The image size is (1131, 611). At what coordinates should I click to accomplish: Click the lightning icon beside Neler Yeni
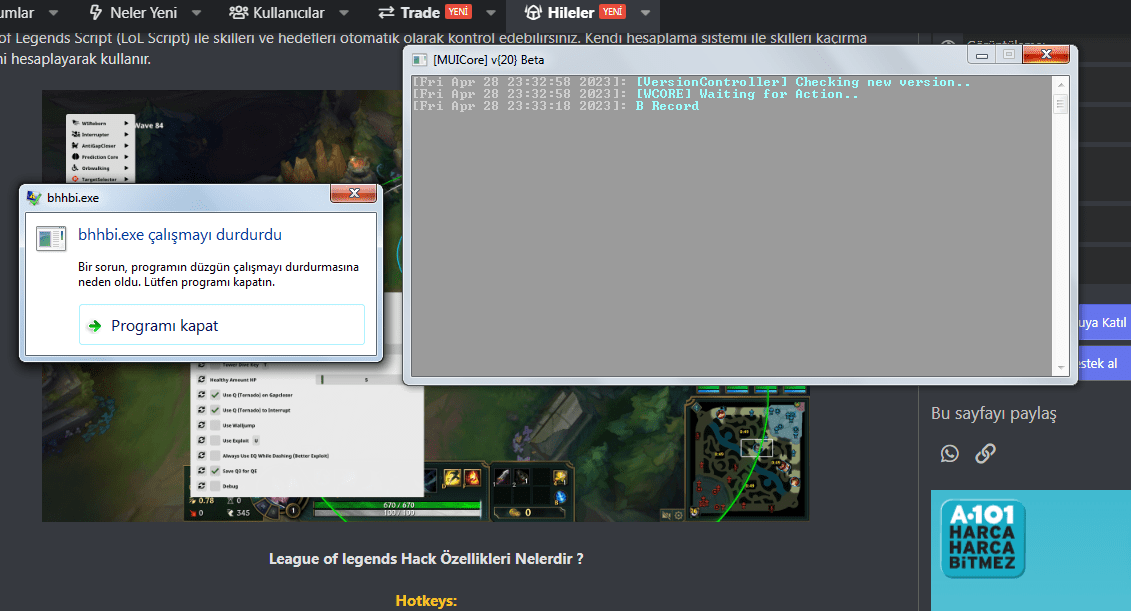[x=95, y=12]
